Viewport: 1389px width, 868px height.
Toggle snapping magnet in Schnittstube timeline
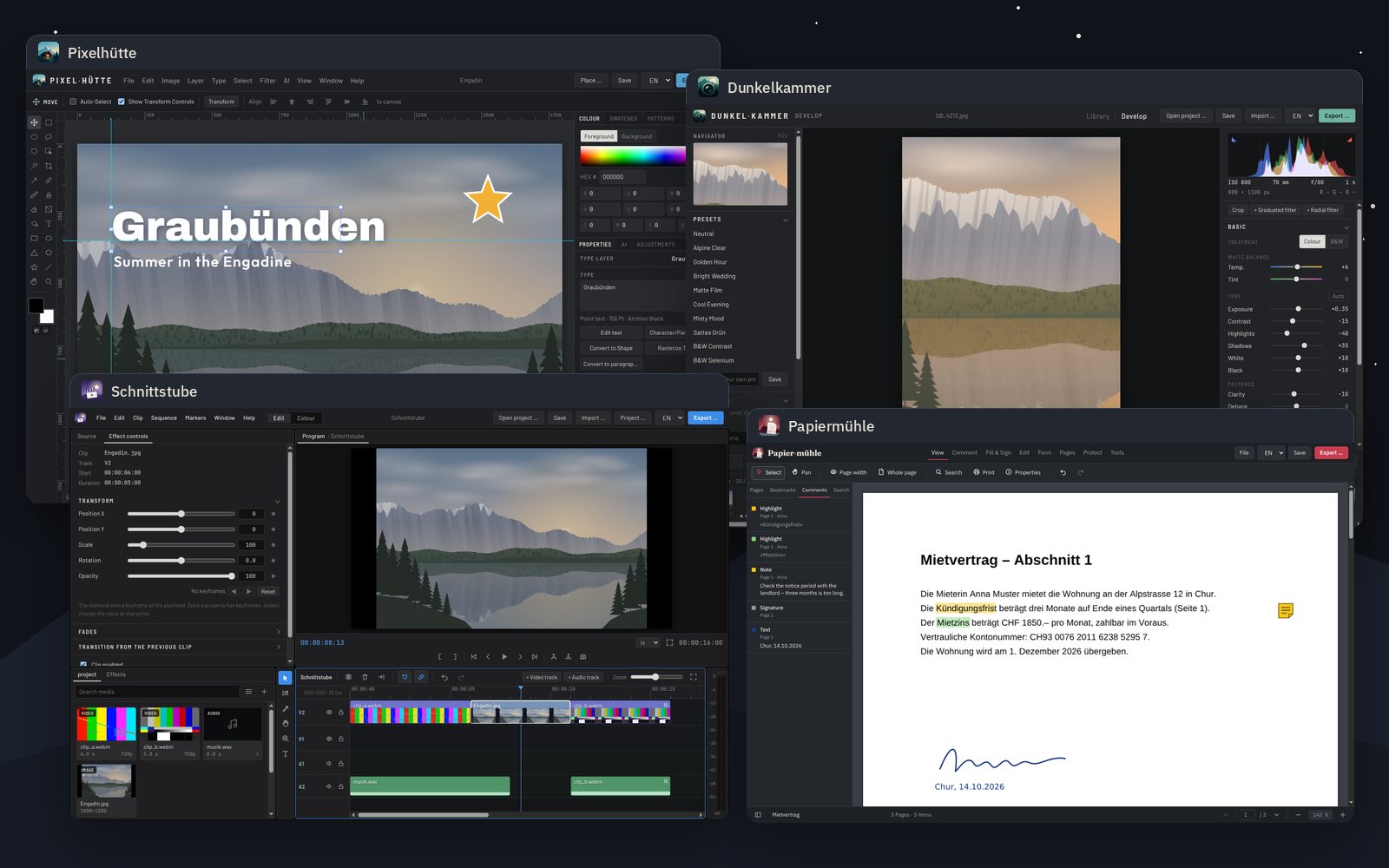[405, 677]
